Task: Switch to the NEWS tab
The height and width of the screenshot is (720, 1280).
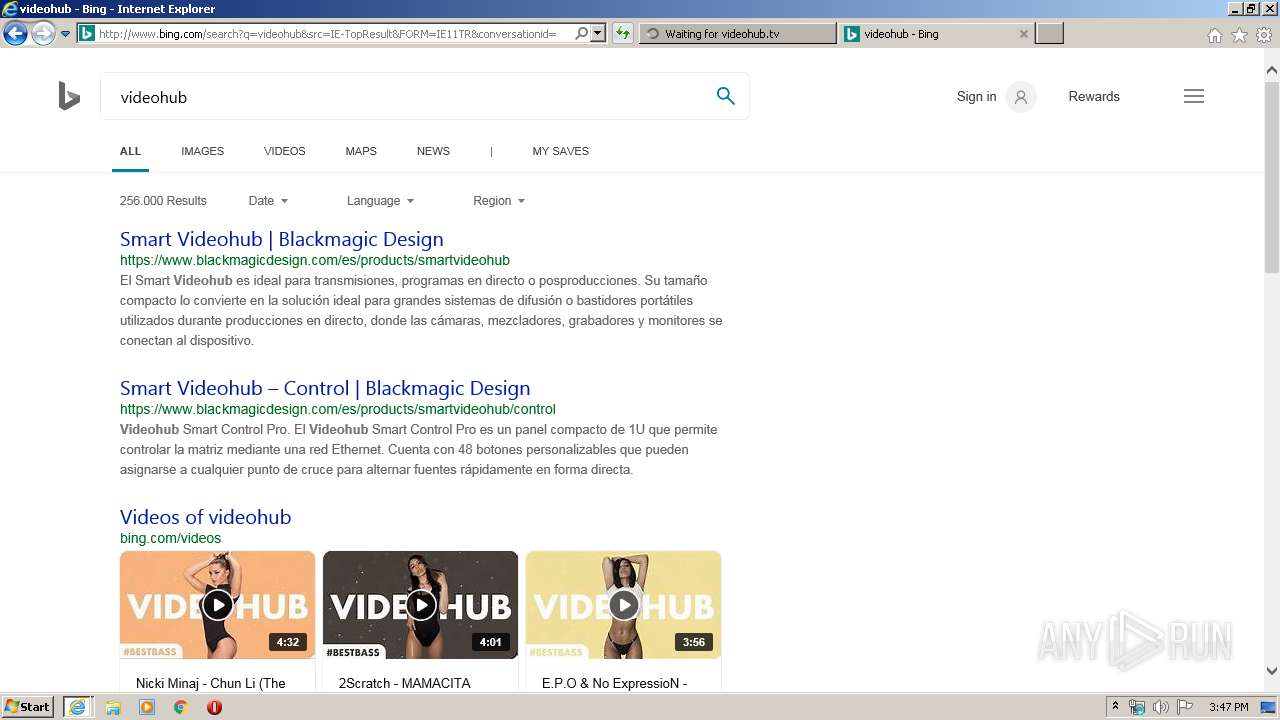Action: point(433,152)
